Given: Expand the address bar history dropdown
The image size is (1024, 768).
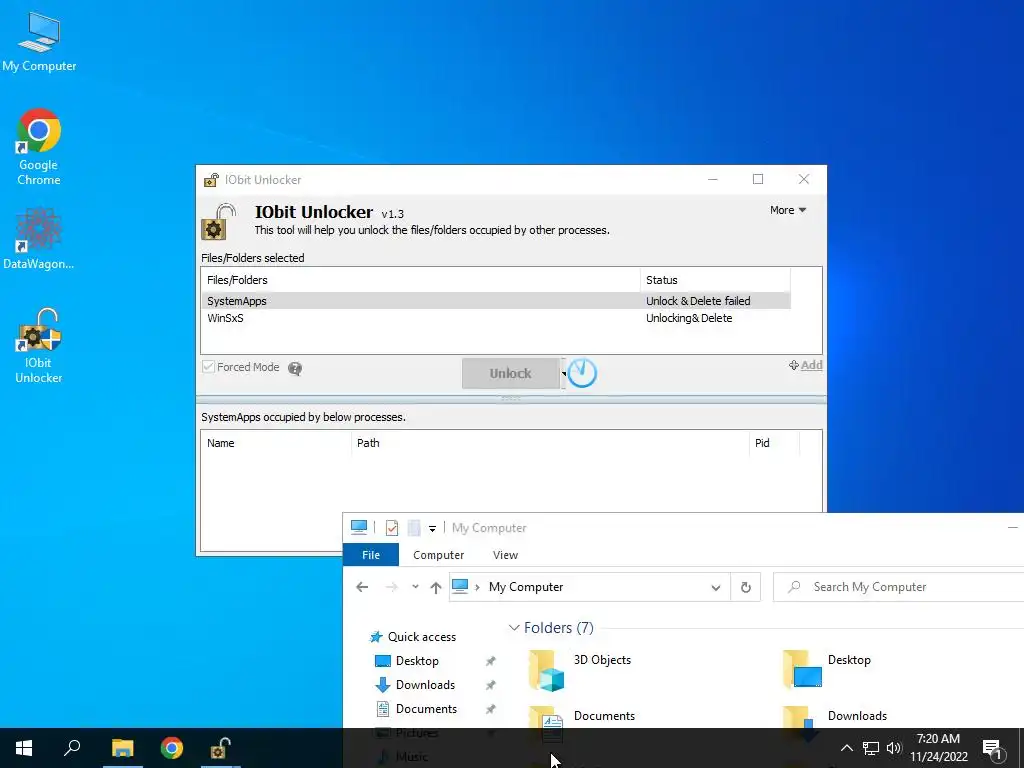Looking at the screenshot, I should [716, 587].
